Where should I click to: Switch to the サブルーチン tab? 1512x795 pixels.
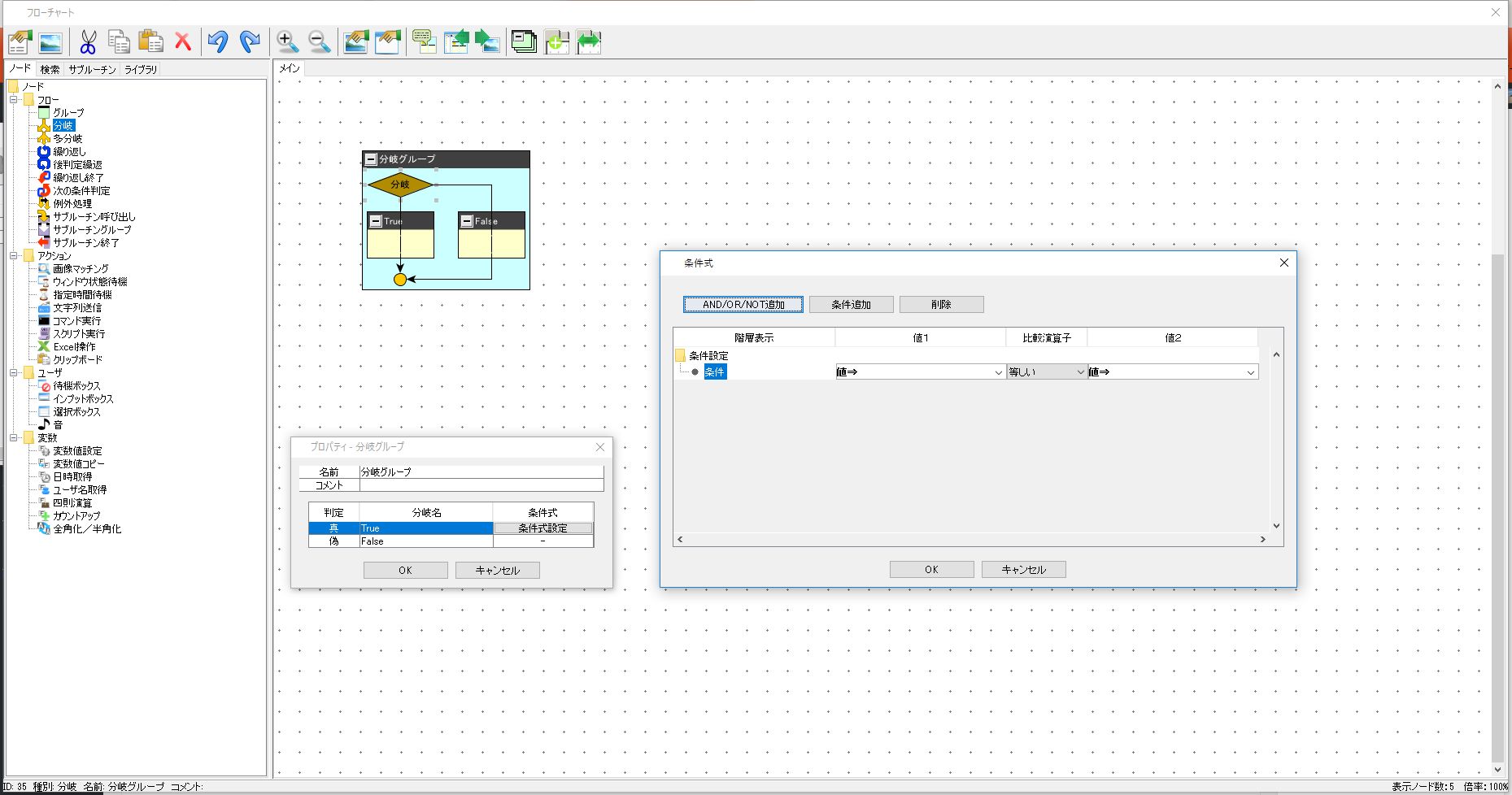(92, 70)
